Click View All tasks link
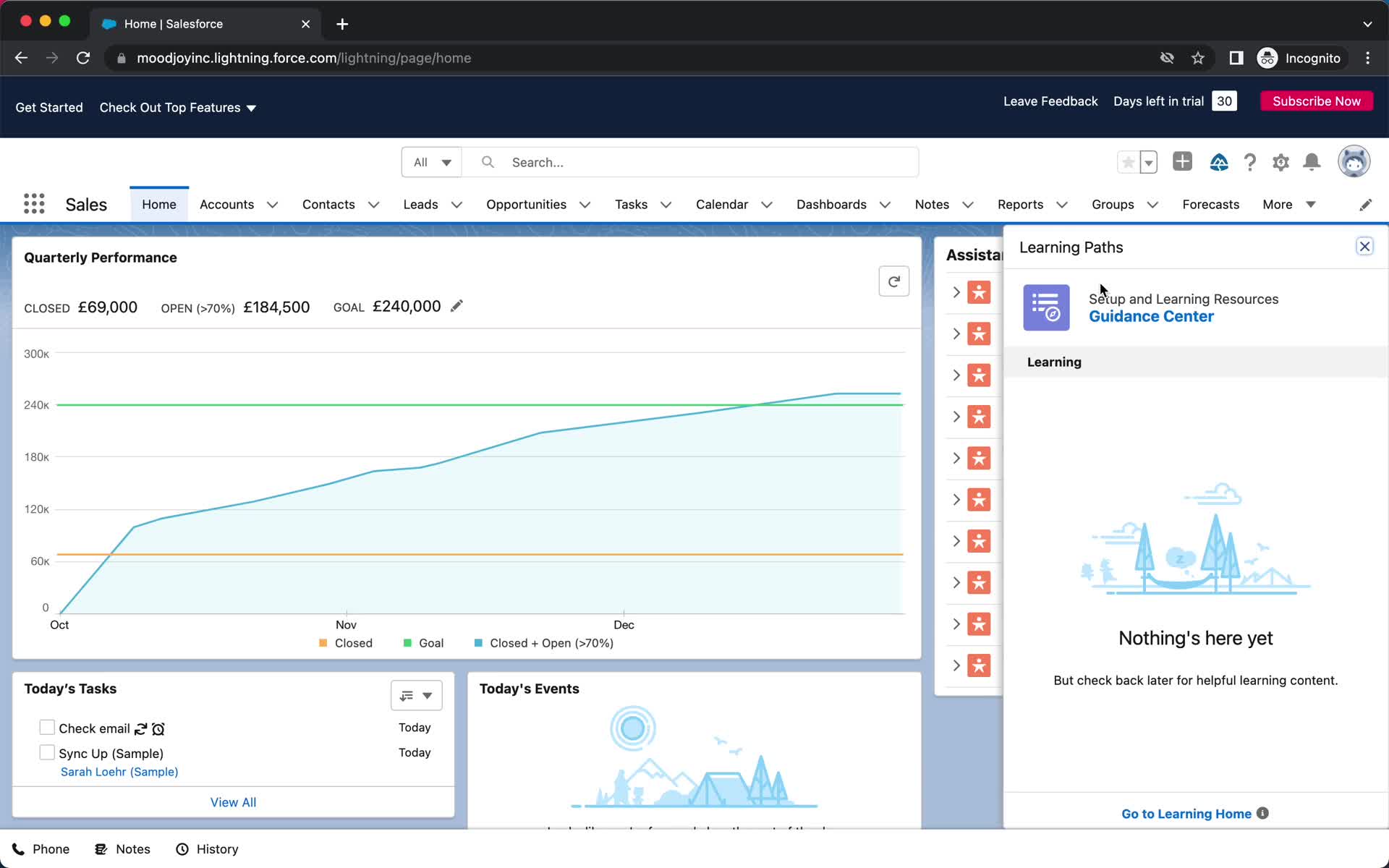1389x868 pixels. pyautogui.click(x=233, y=802)
